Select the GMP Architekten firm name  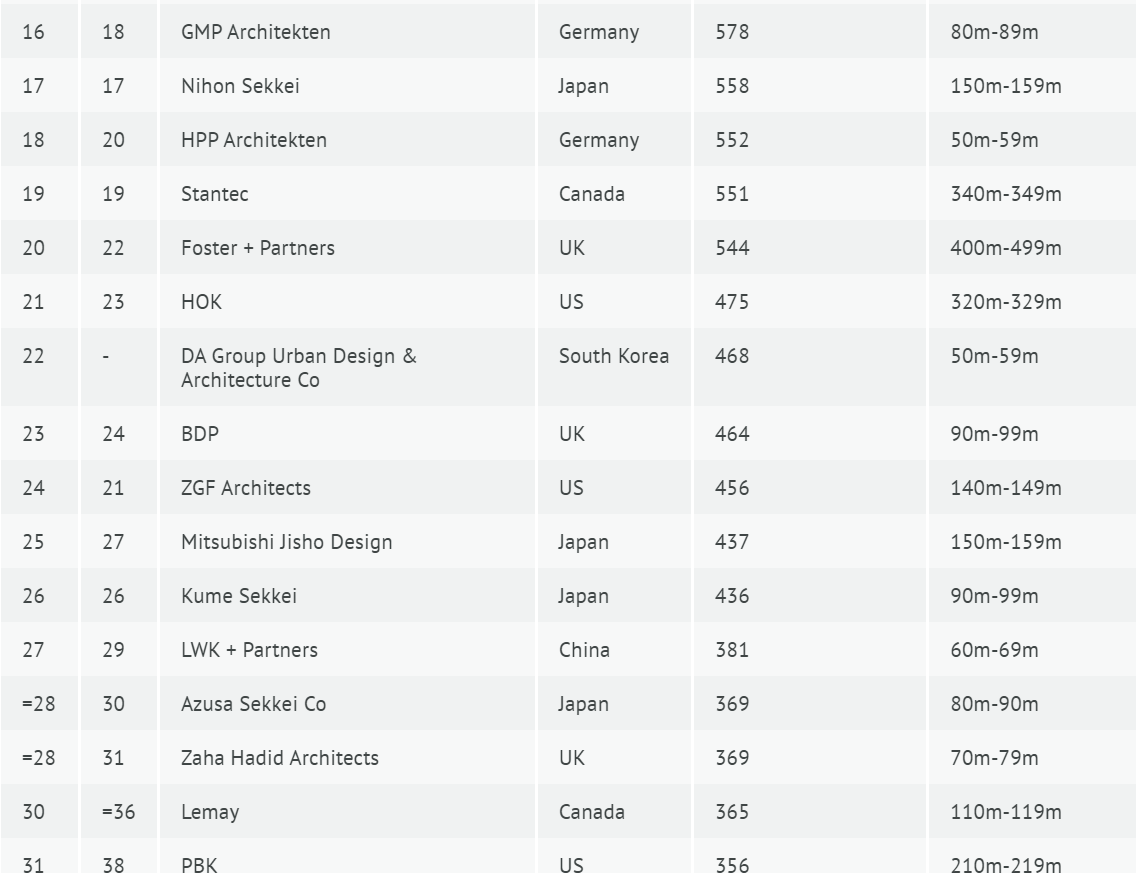pyautogui.click(x=256, y=32)
